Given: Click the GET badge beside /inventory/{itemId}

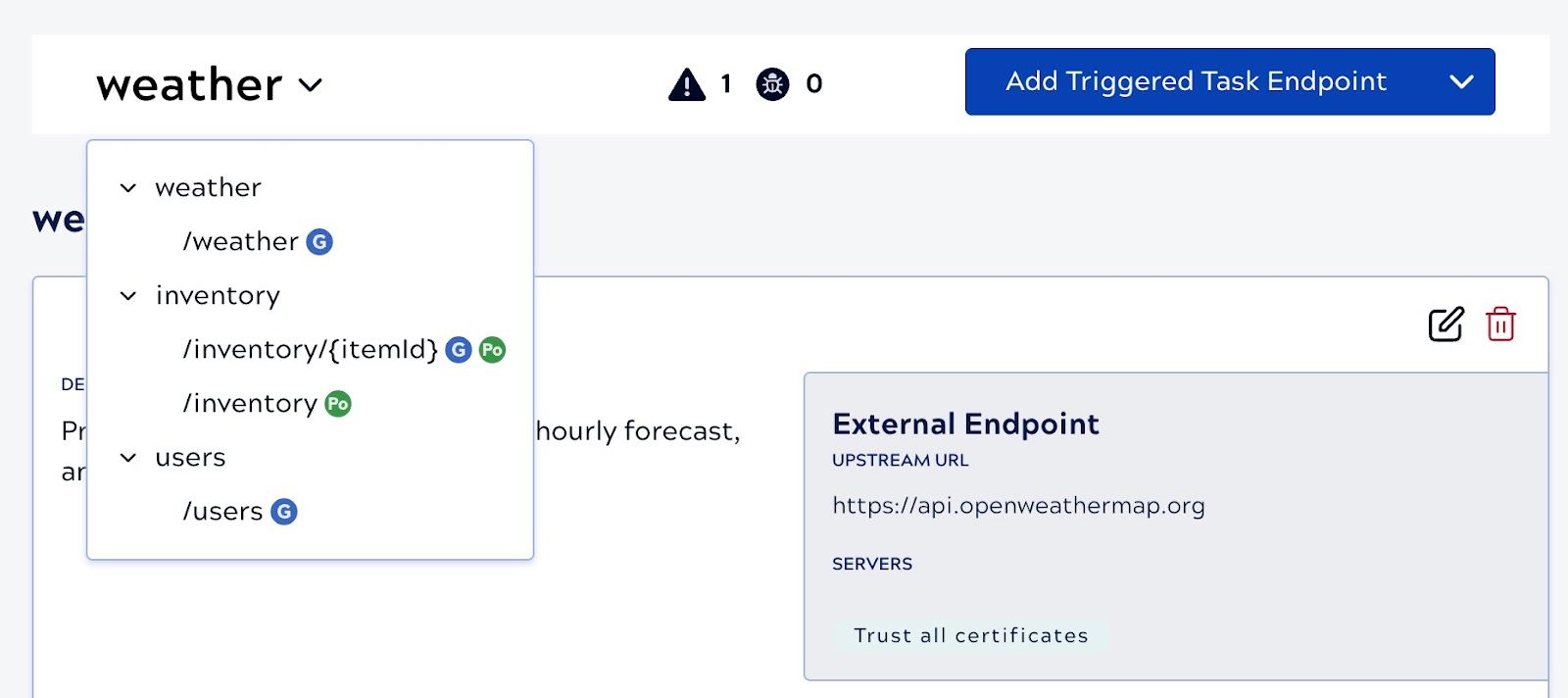Looking at the screenshot, I should (x=459, y=350).
